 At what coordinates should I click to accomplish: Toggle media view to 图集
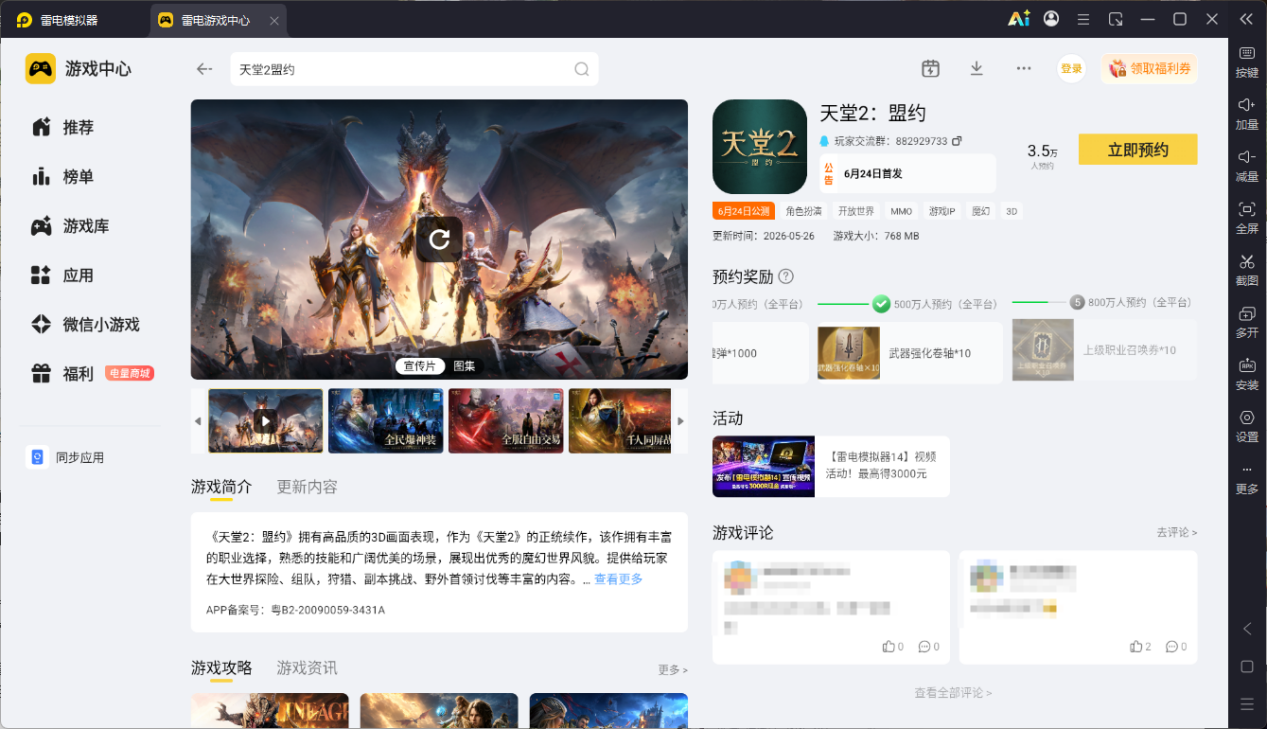point(465,366)
